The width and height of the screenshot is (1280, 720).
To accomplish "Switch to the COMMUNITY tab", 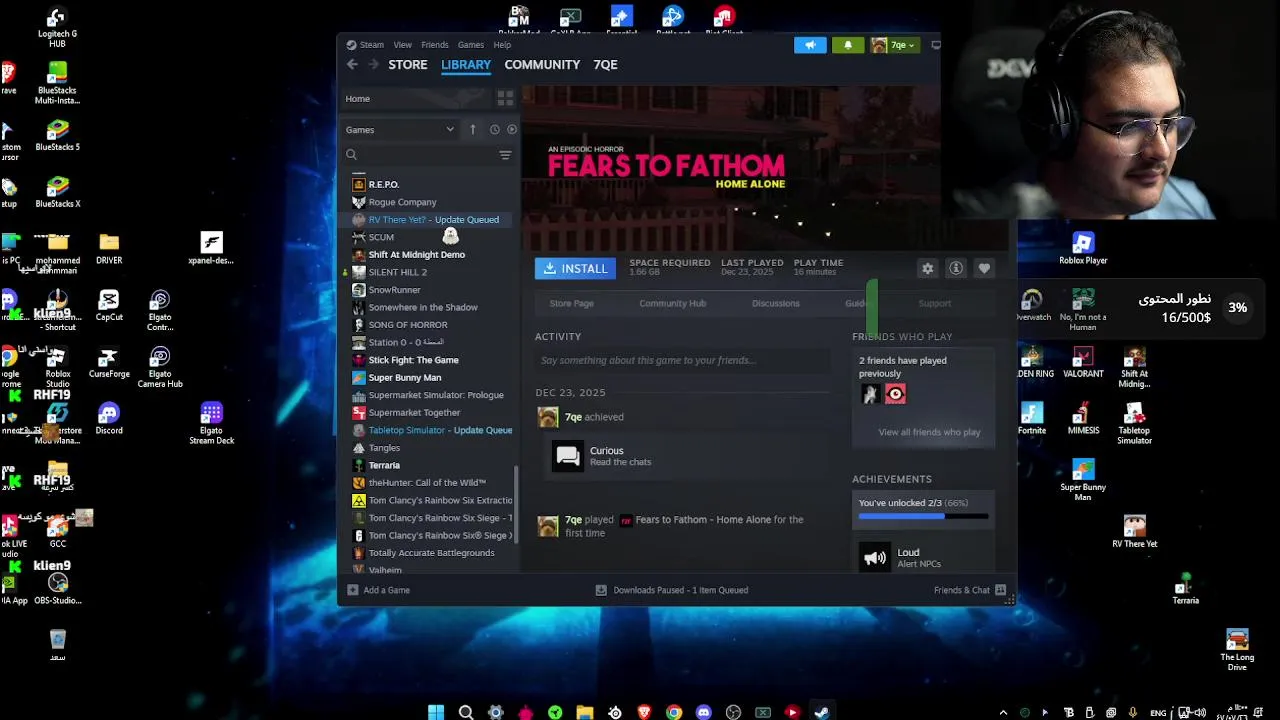I will [542, 64].
